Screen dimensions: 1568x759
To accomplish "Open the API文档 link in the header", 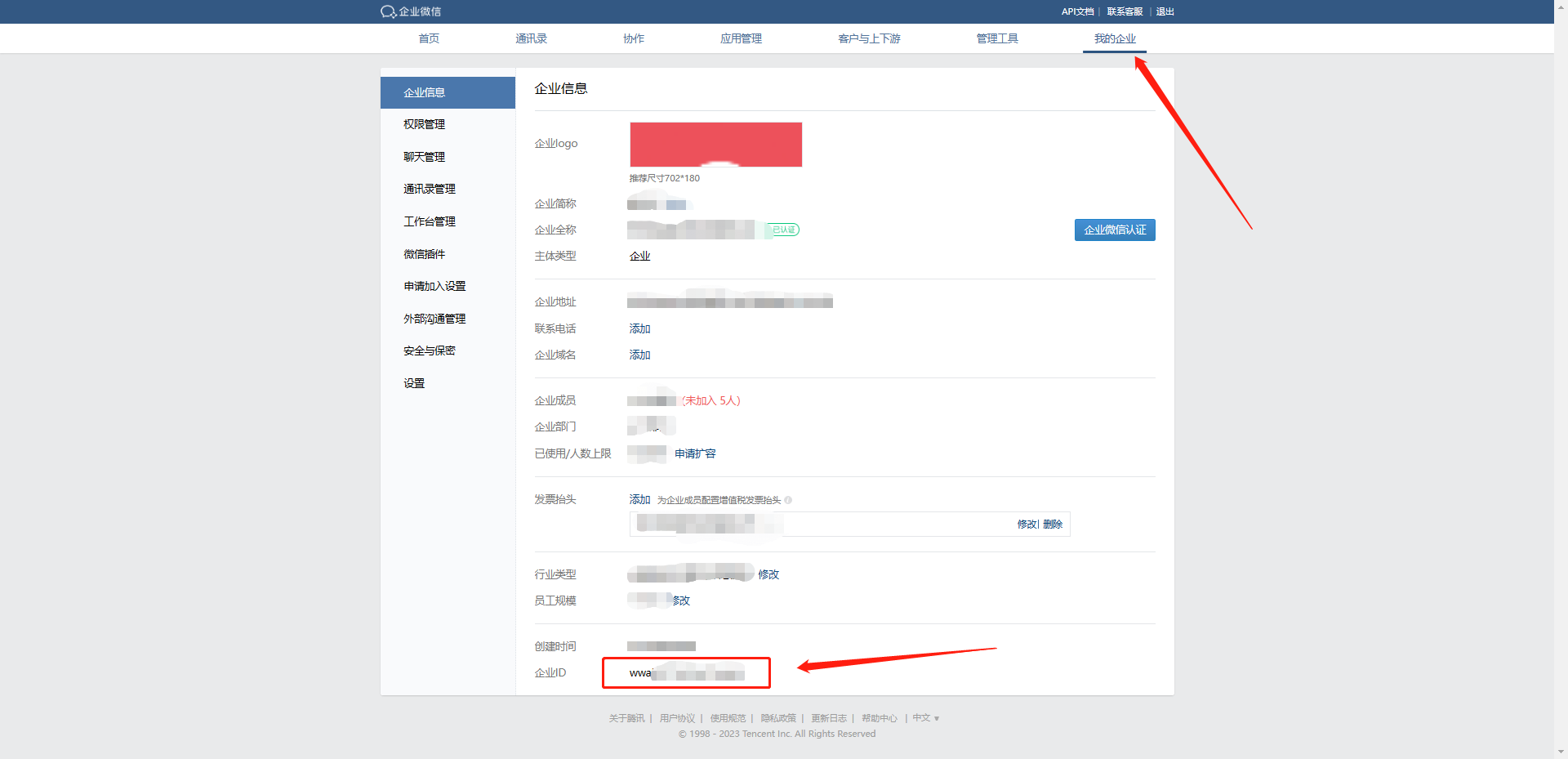I will point(1077,11).
